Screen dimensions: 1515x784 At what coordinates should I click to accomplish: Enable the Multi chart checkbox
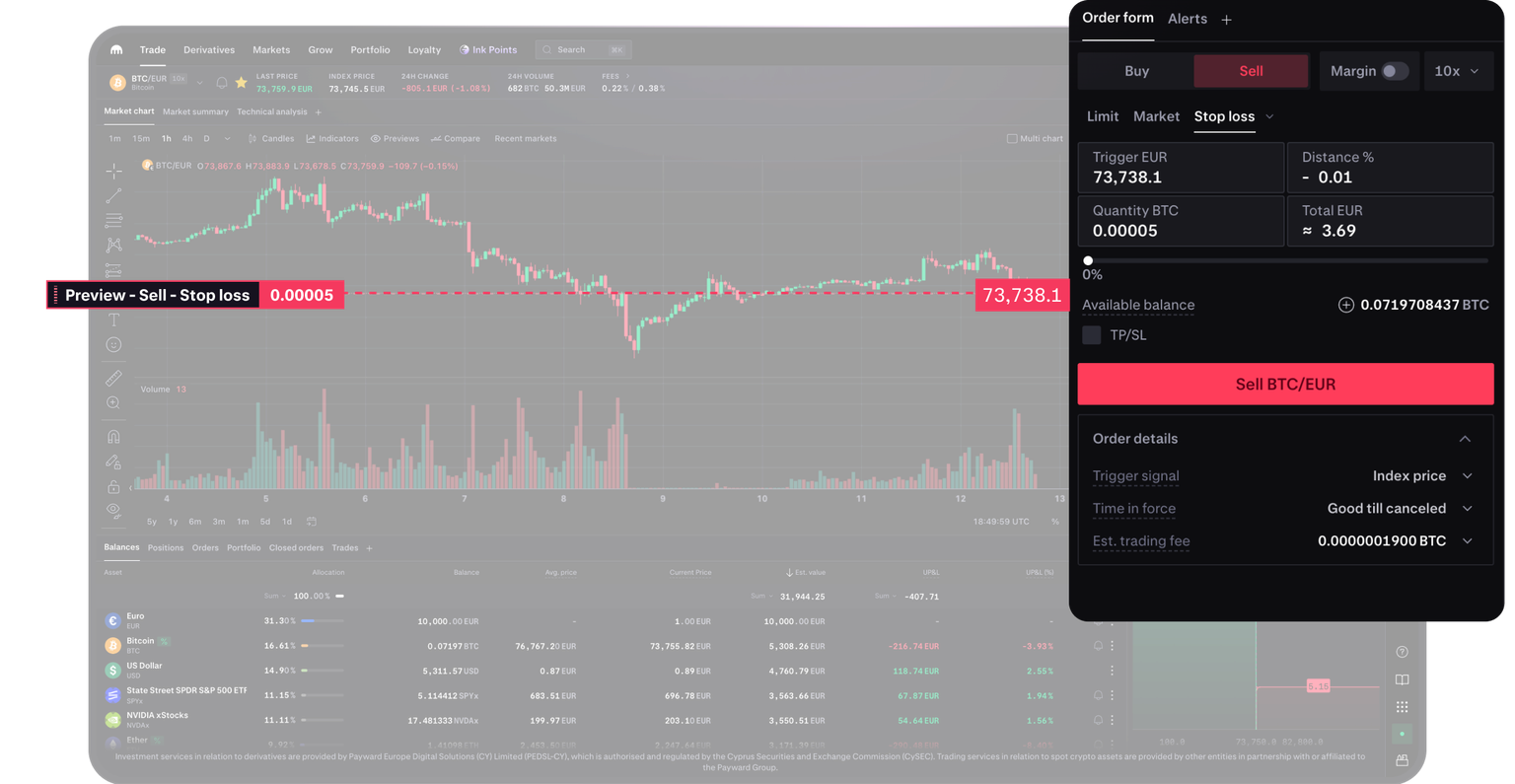coord(1012,139)
